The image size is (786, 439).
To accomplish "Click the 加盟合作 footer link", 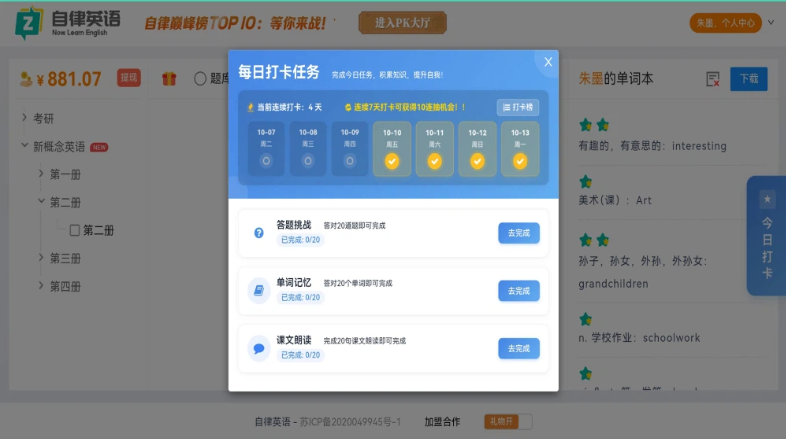I will [x=442, y=422].
